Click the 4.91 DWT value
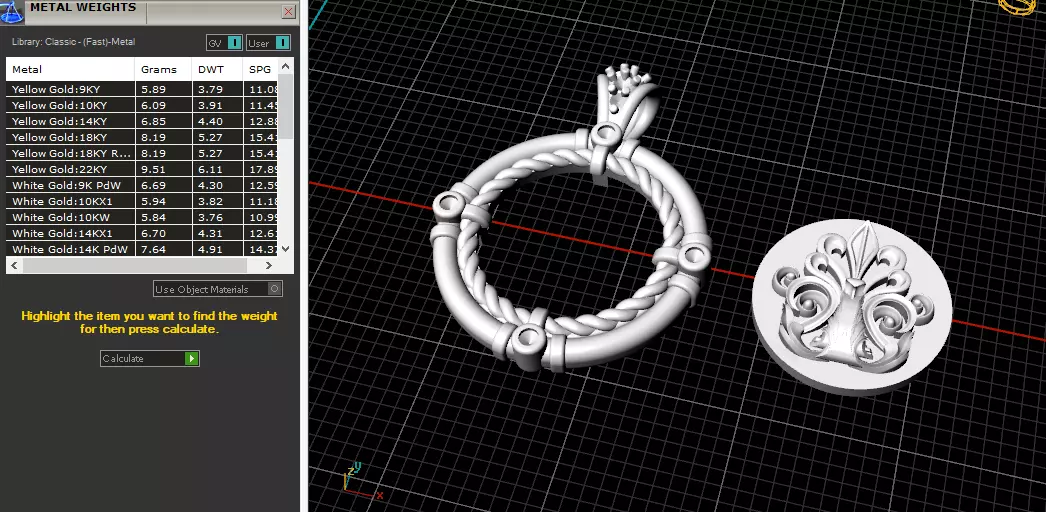 pos(210,249)
